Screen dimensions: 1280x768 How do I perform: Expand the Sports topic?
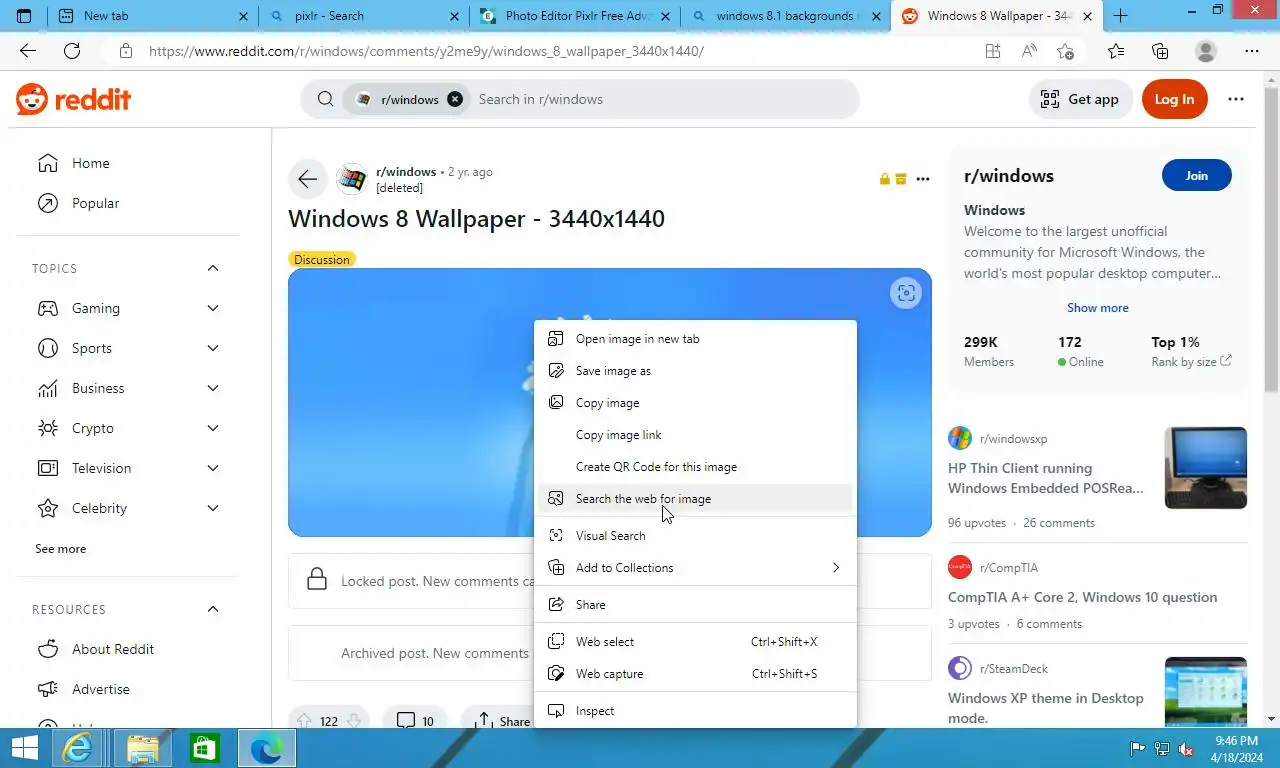click(x=213, y=348)
